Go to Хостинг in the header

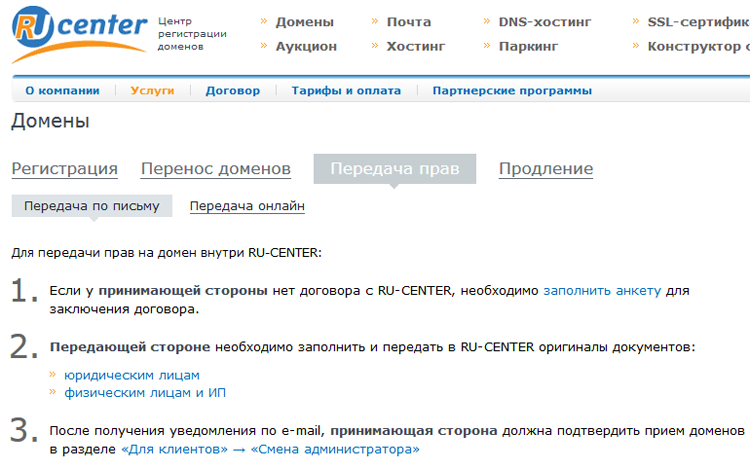[416, 46]
